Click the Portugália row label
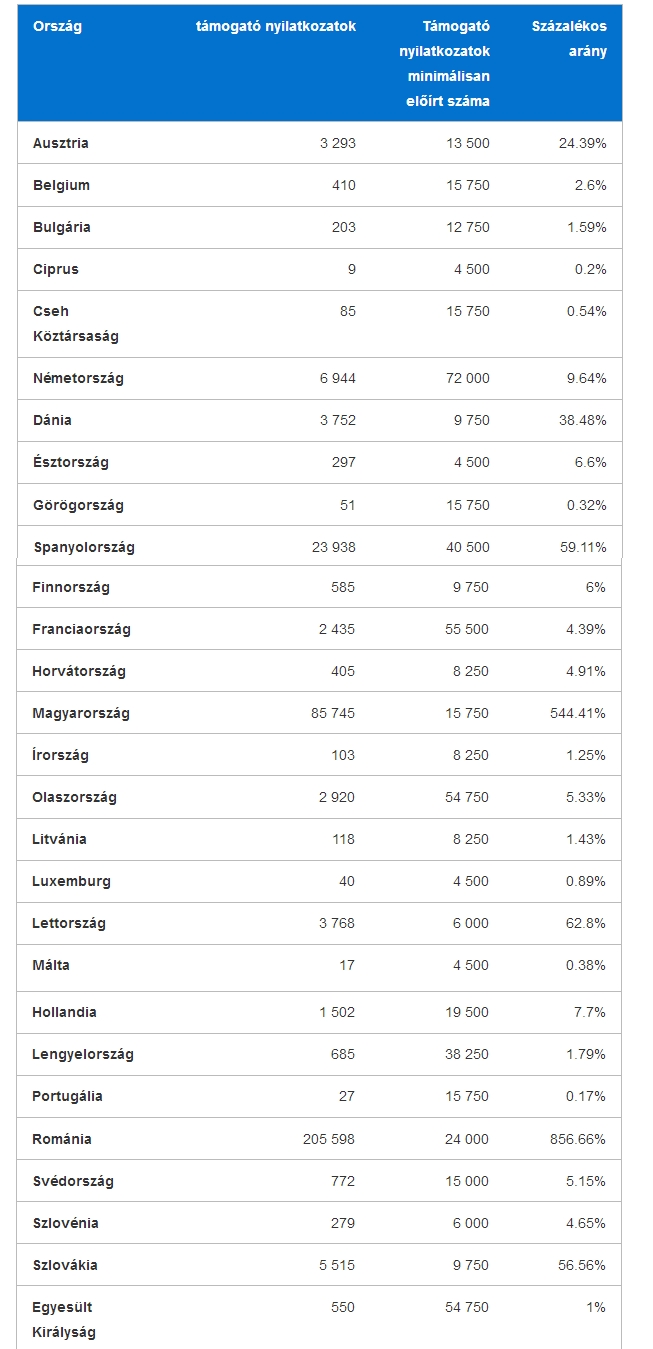 67,1096
